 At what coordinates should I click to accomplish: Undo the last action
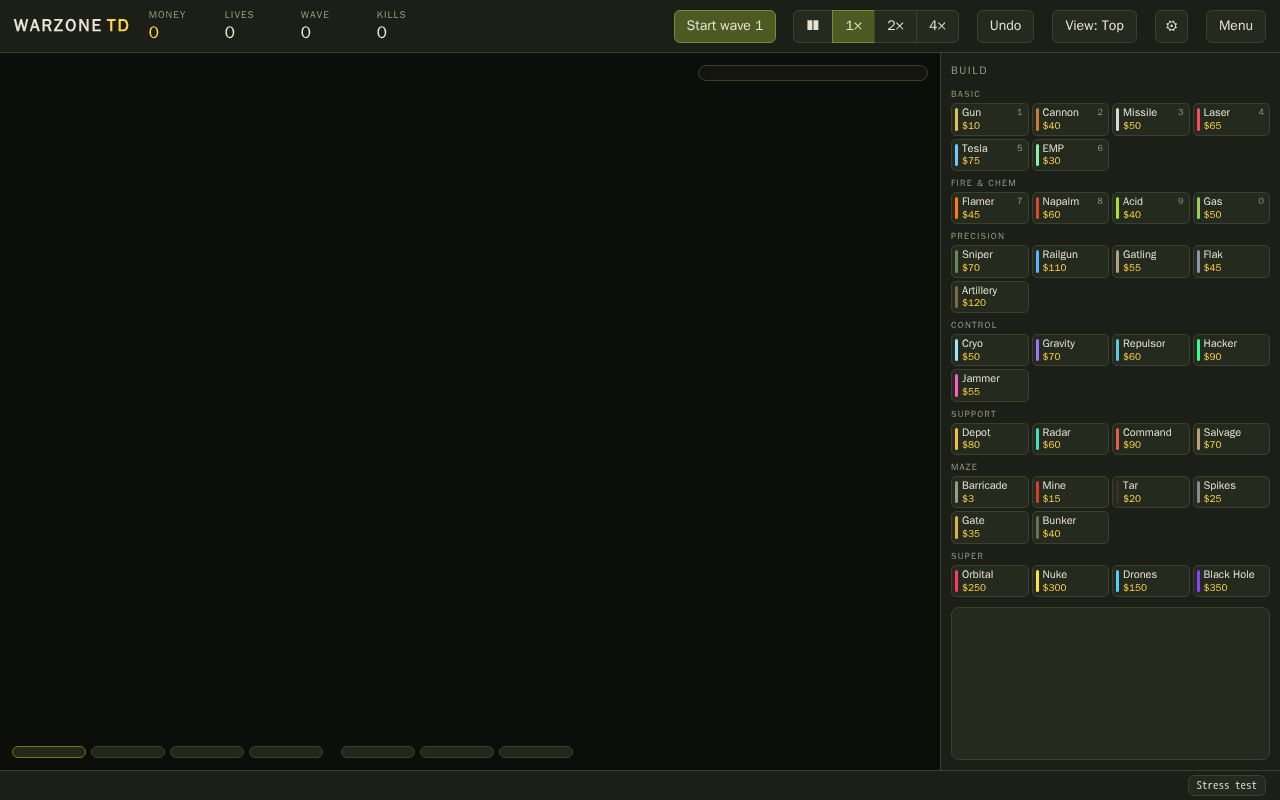1005,26
